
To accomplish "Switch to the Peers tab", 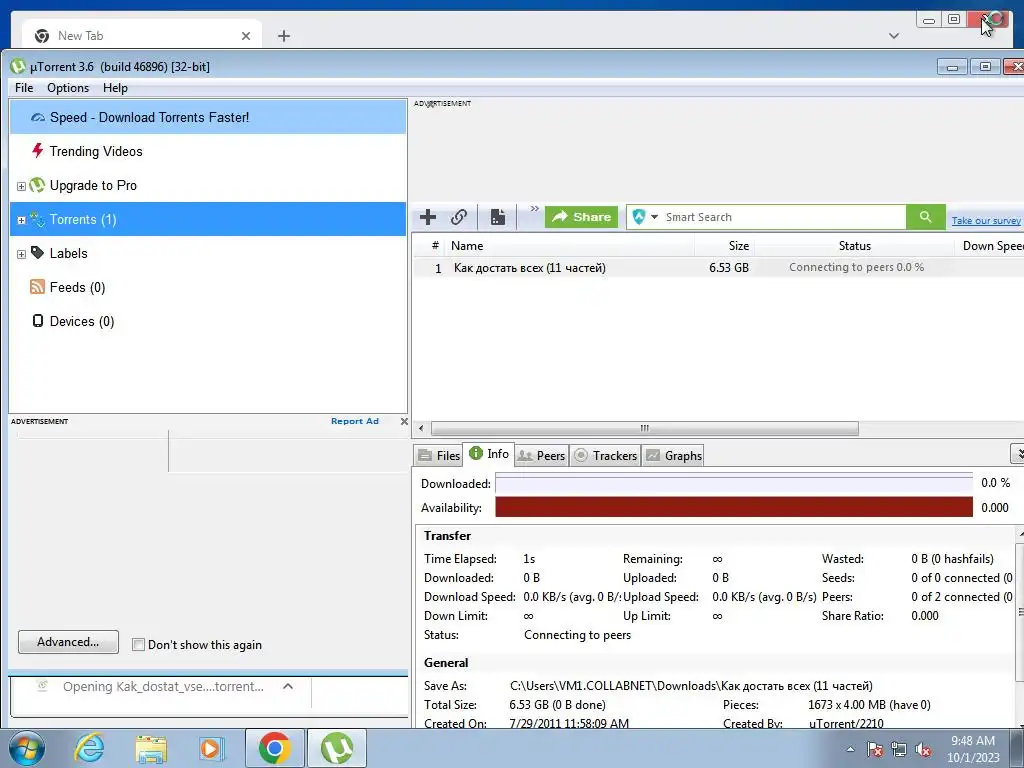I will [x=541, y=456].
